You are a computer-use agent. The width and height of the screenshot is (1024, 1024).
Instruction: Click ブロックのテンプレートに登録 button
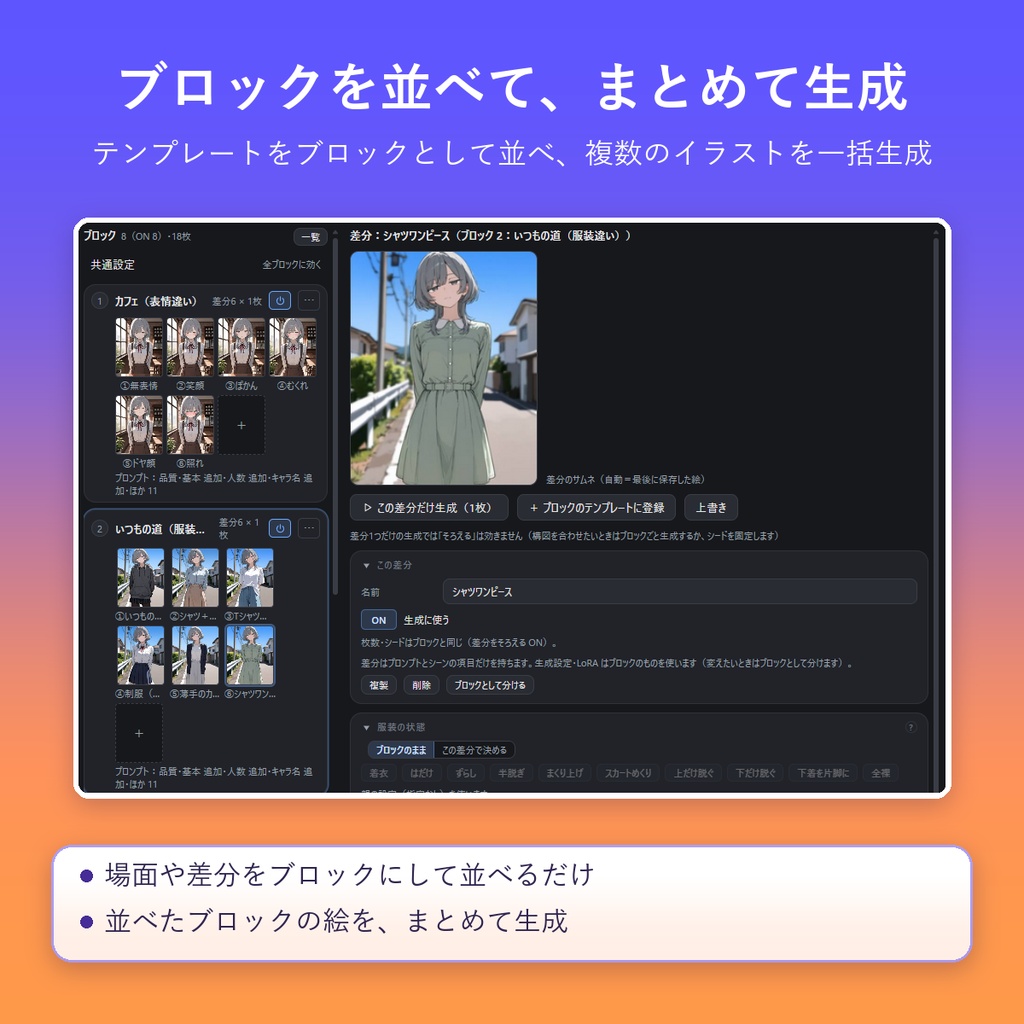(x=597, y=507)
